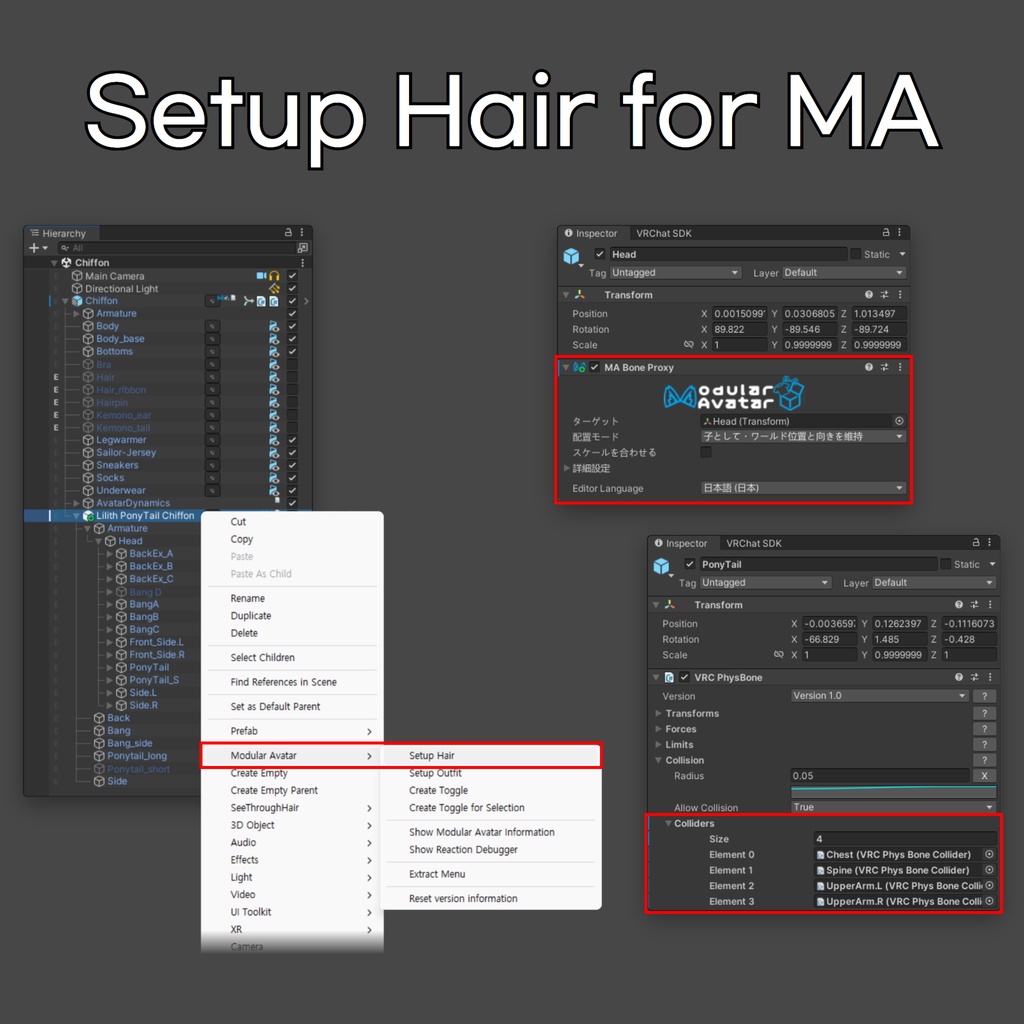Click Extract Menu in the submenu

pos(437,874)
